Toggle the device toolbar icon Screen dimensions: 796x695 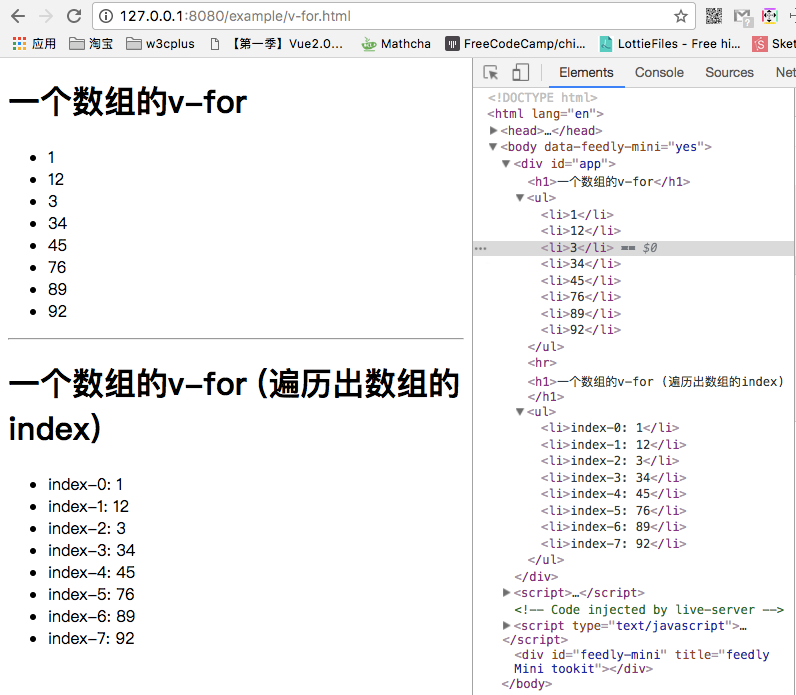click(520, 73)
